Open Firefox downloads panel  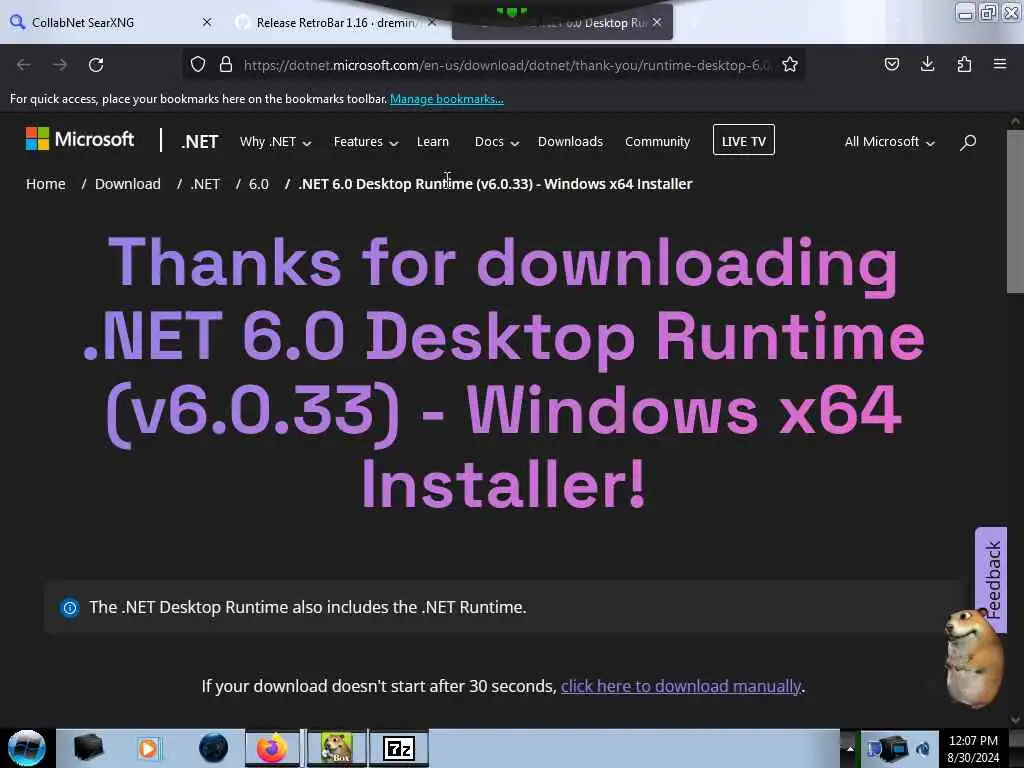coord(927,64)
